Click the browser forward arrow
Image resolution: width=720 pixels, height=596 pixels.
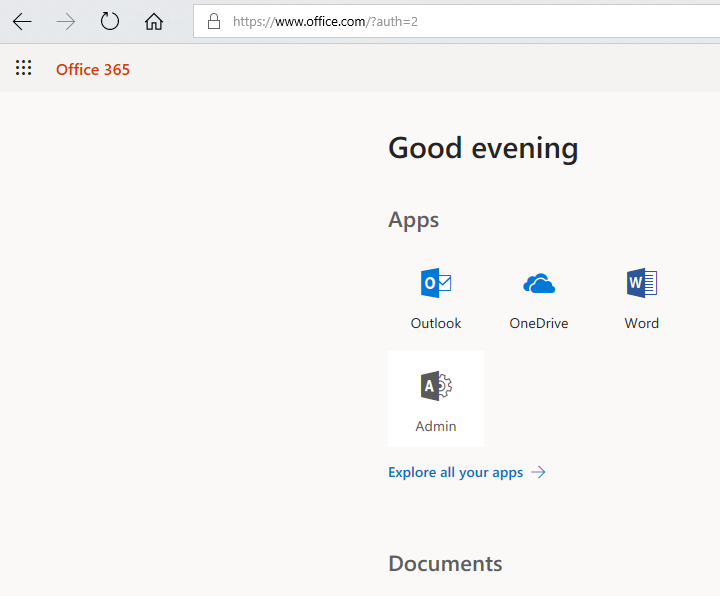[66, 22]
